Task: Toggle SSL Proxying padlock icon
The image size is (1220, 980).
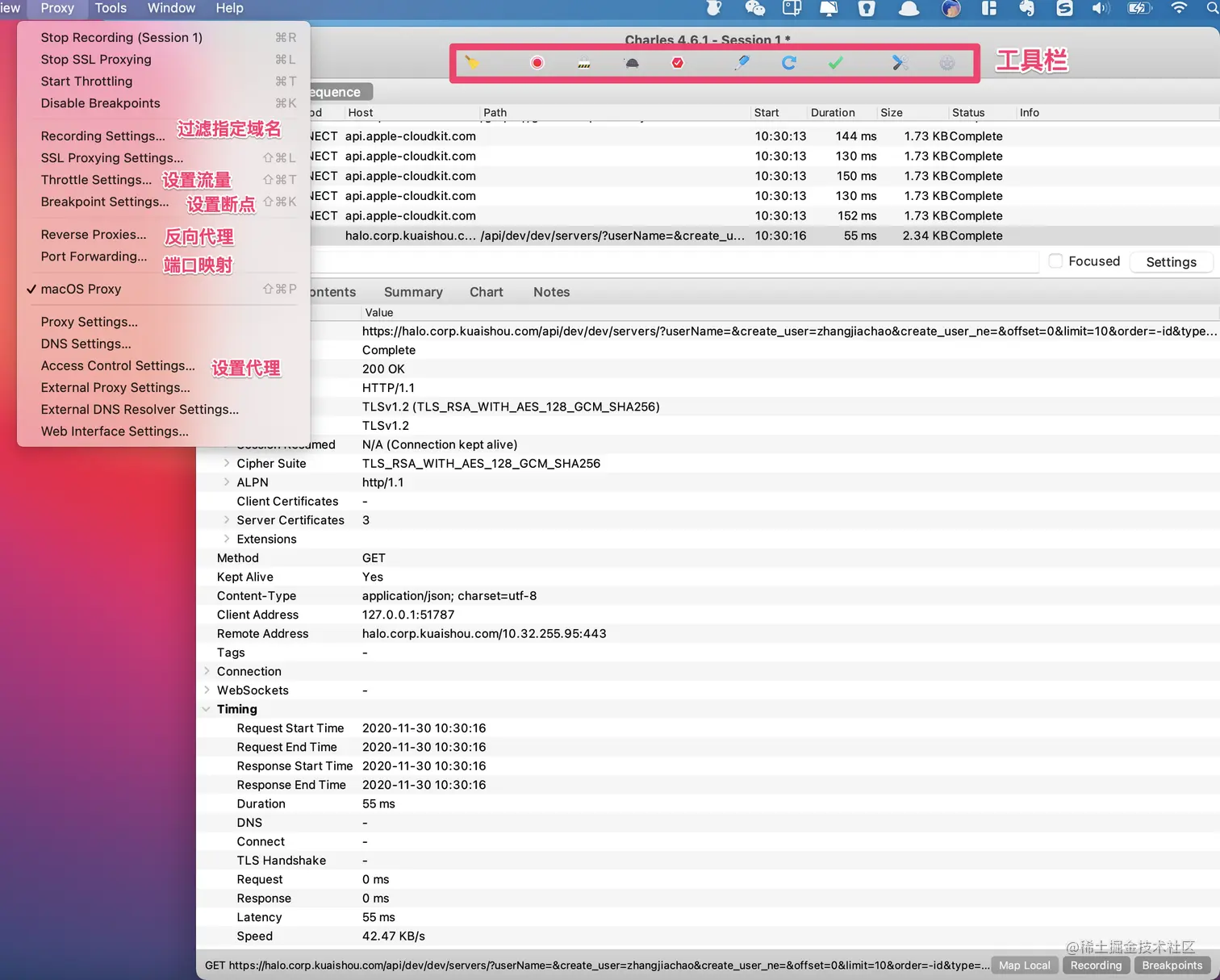Action: [x=584, y=63]
